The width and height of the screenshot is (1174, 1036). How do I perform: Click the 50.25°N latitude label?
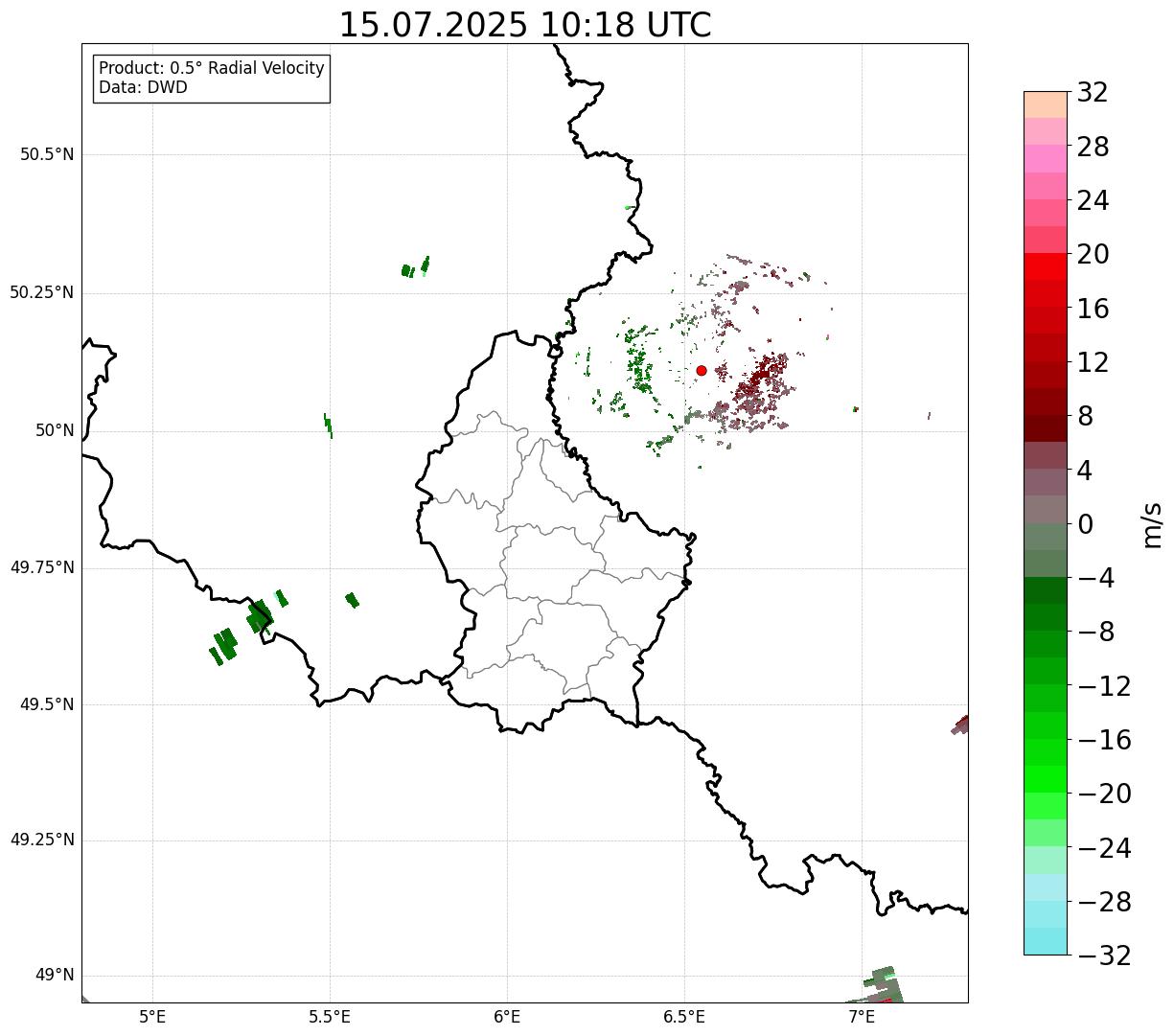tap(42, 292)
